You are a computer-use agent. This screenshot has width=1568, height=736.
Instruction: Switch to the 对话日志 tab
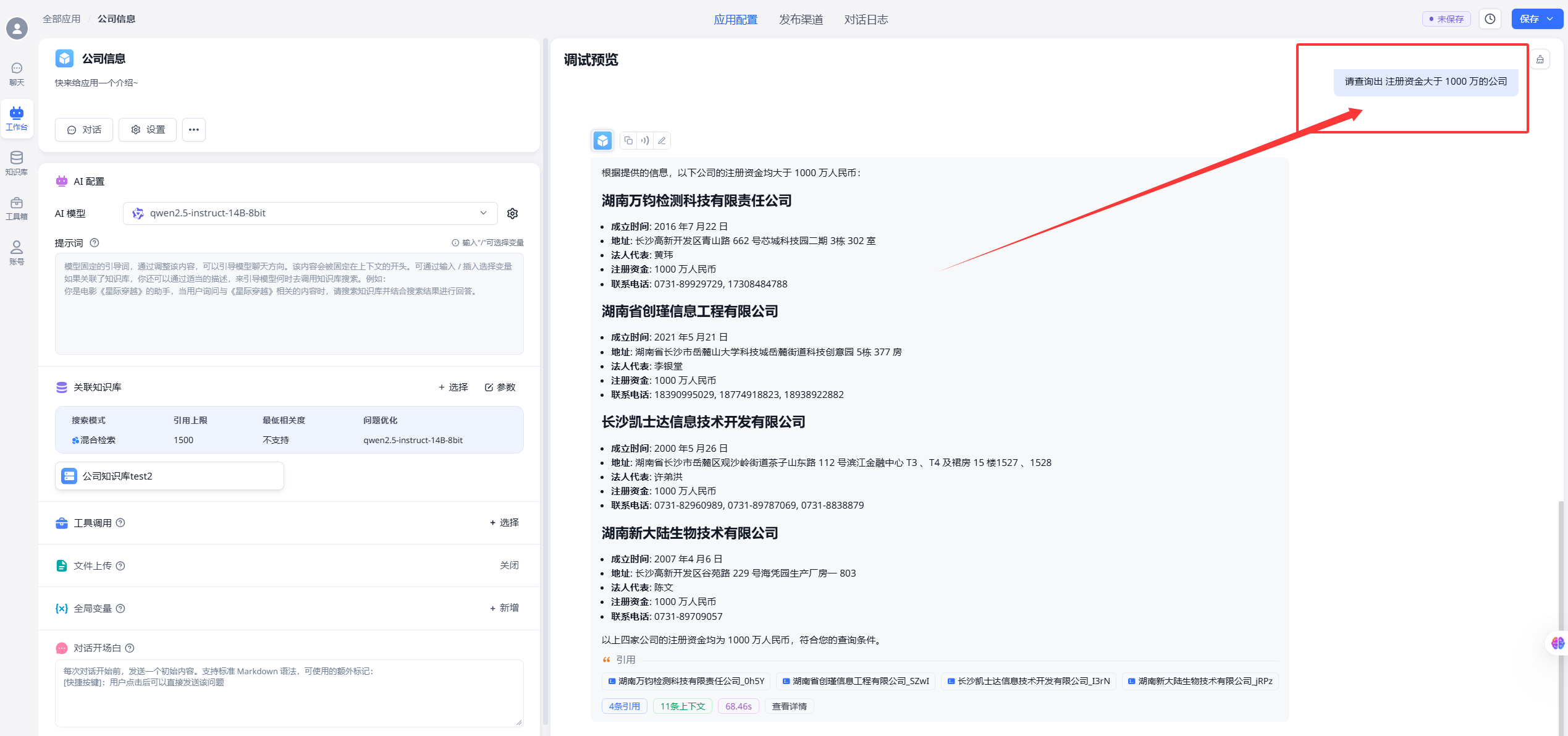click(866, 20)
